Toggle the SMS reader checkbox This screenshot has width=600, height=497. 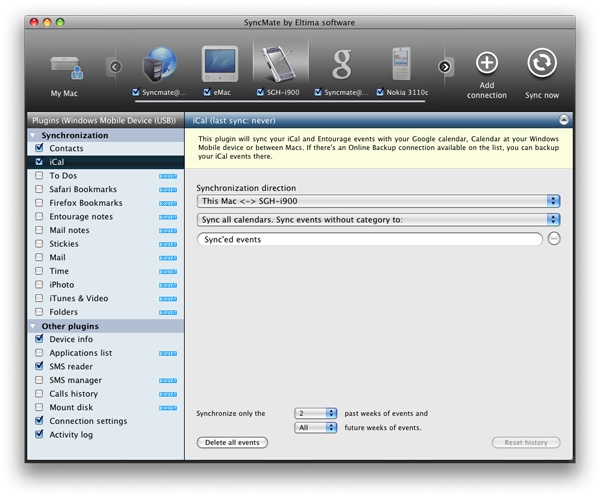pos(39,366)
